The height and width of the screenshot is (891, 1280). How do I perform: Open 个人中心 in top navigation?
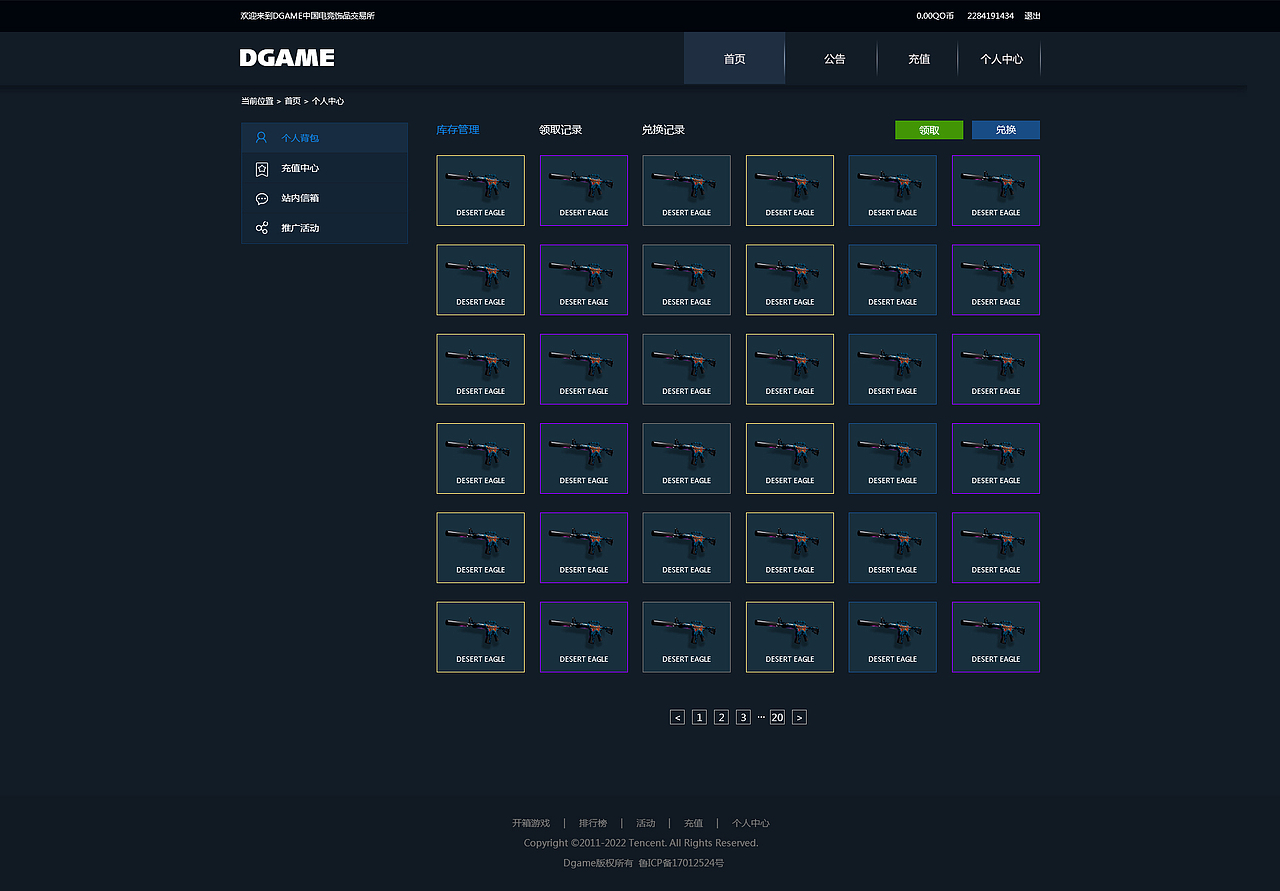point(1001,59)
